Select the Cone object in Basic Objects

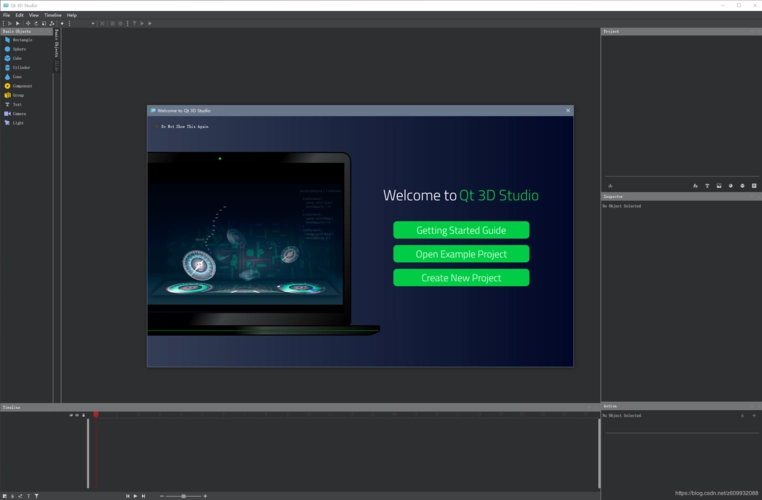point(14,77)
